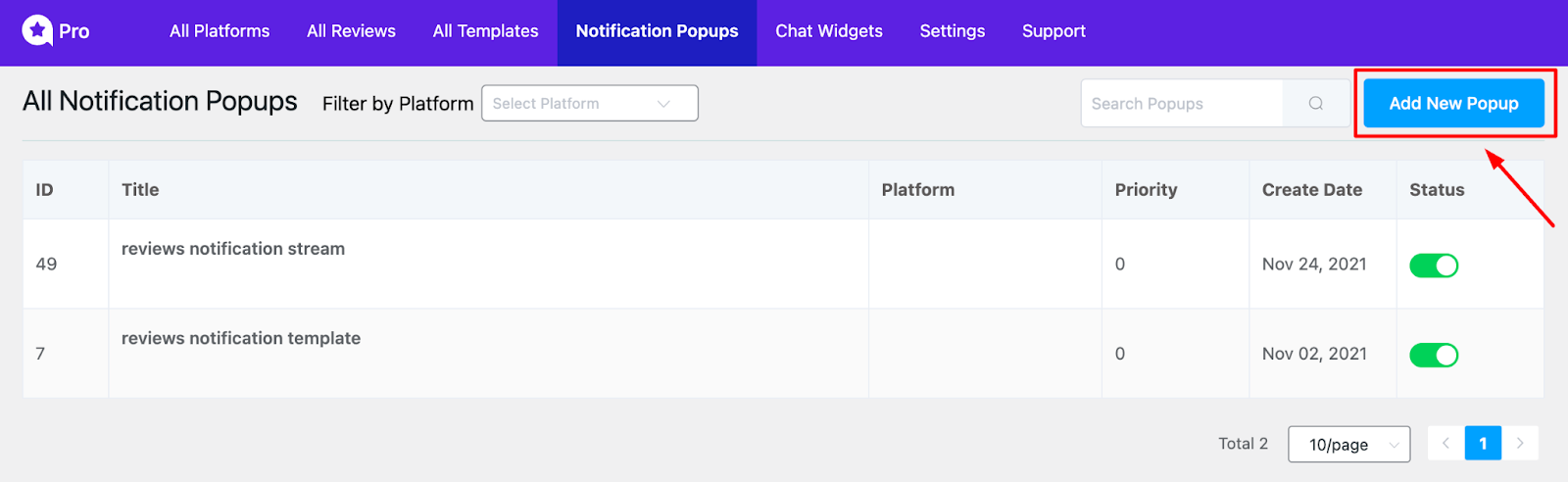Toggle status for reviews notification stream
1568x482 pixels.
point(1434,265)
